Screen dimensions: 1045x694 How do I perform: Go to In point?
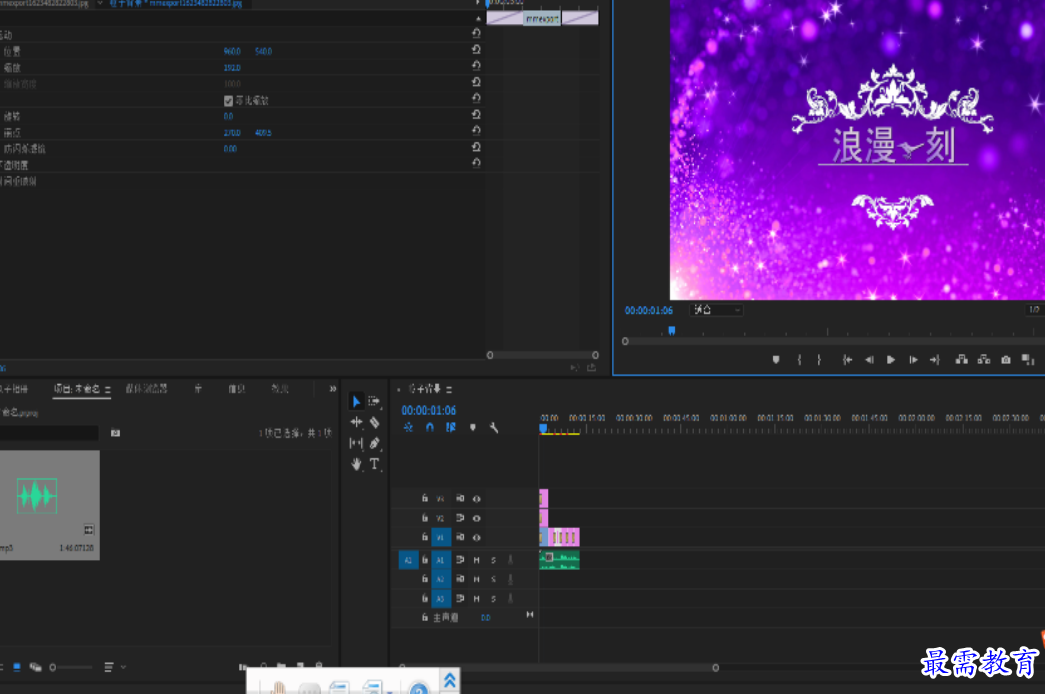(x=847, y=360)
